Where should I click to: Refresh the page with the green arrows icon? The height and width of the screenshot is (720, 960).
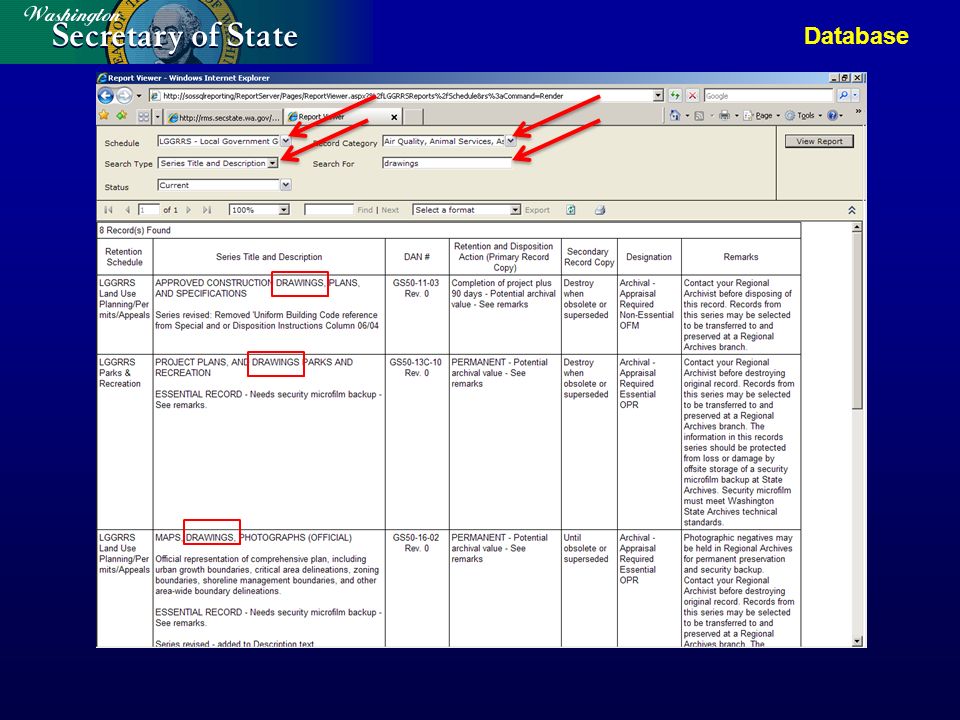(675, 96)
